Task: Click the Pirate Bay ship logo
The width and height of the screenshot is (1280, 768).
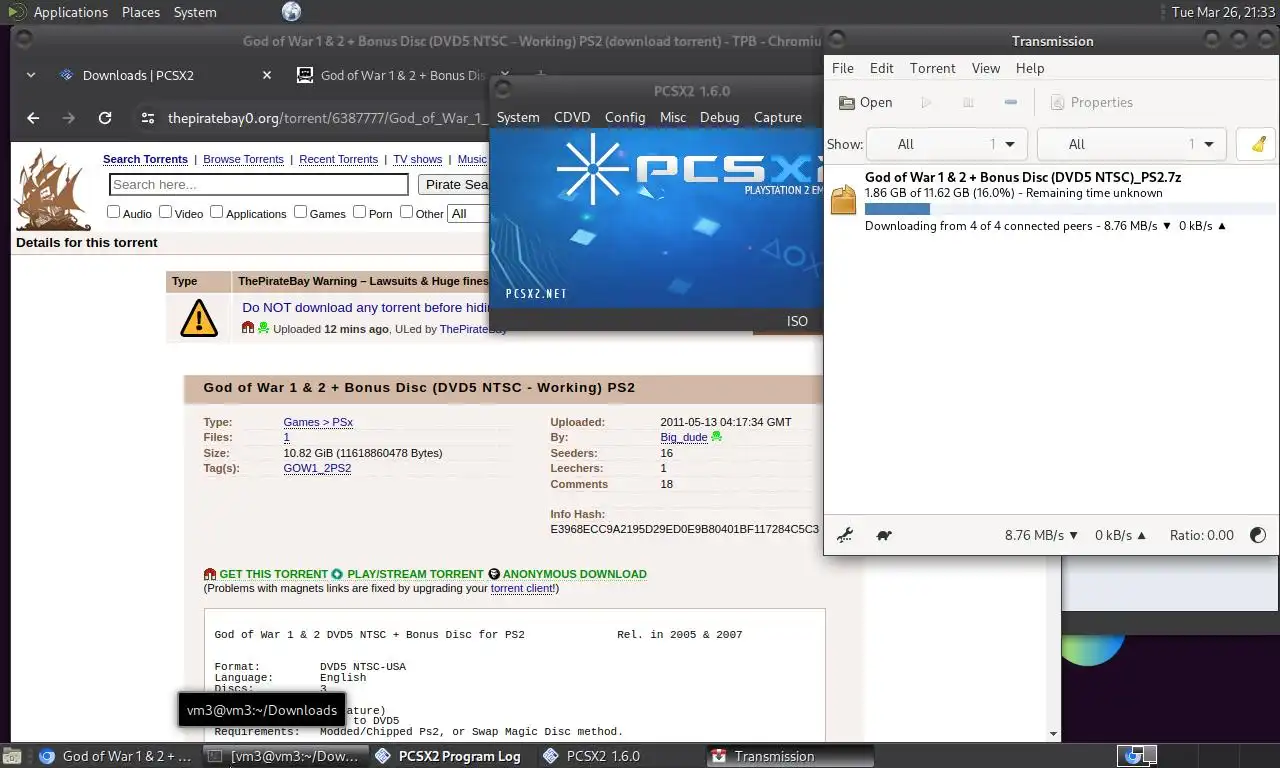Action: coord(52,190)
